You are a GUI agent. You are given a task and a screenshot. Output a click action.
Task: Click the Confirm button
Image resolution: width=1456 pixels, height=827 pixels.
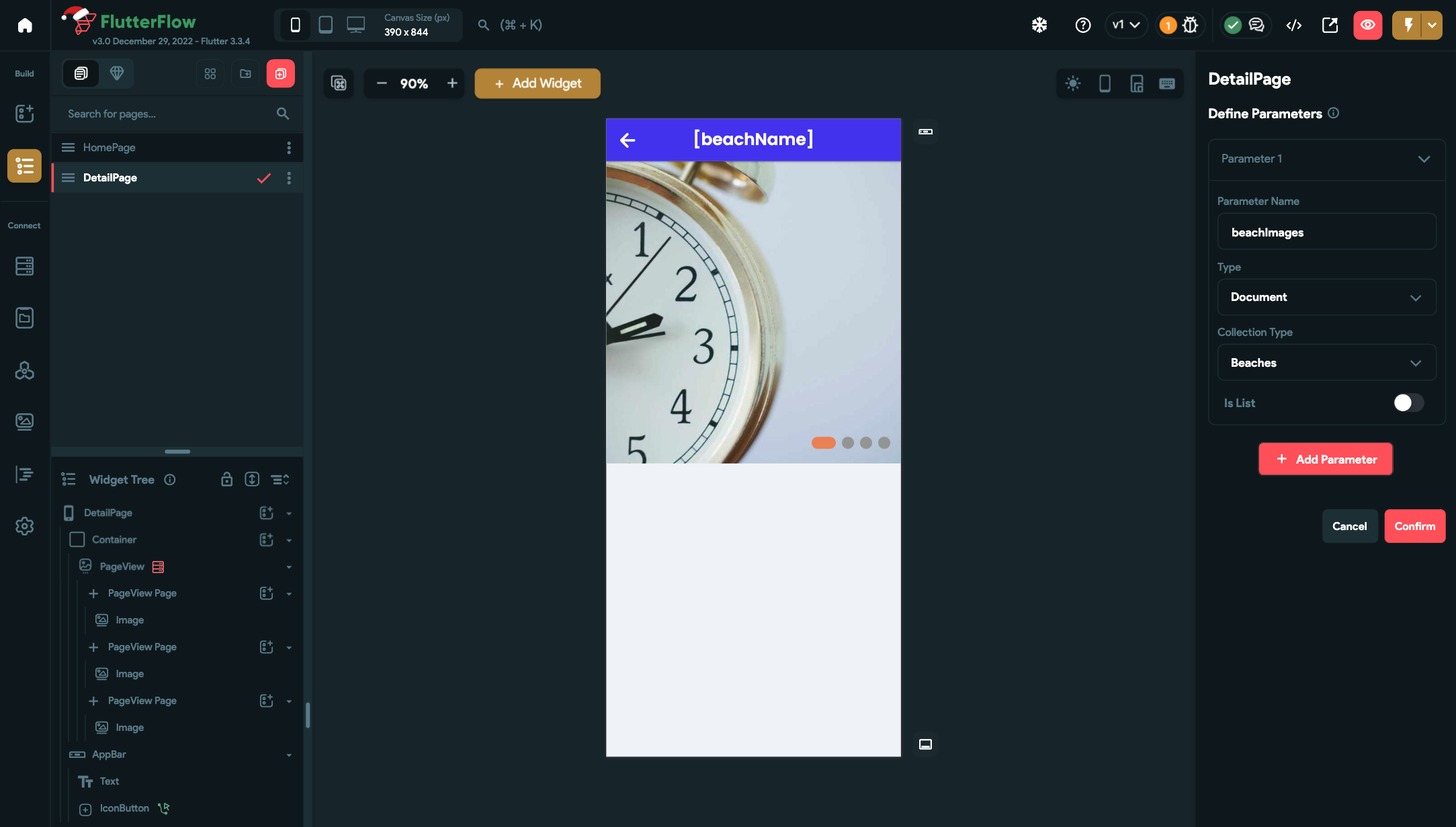point(1414,526)
